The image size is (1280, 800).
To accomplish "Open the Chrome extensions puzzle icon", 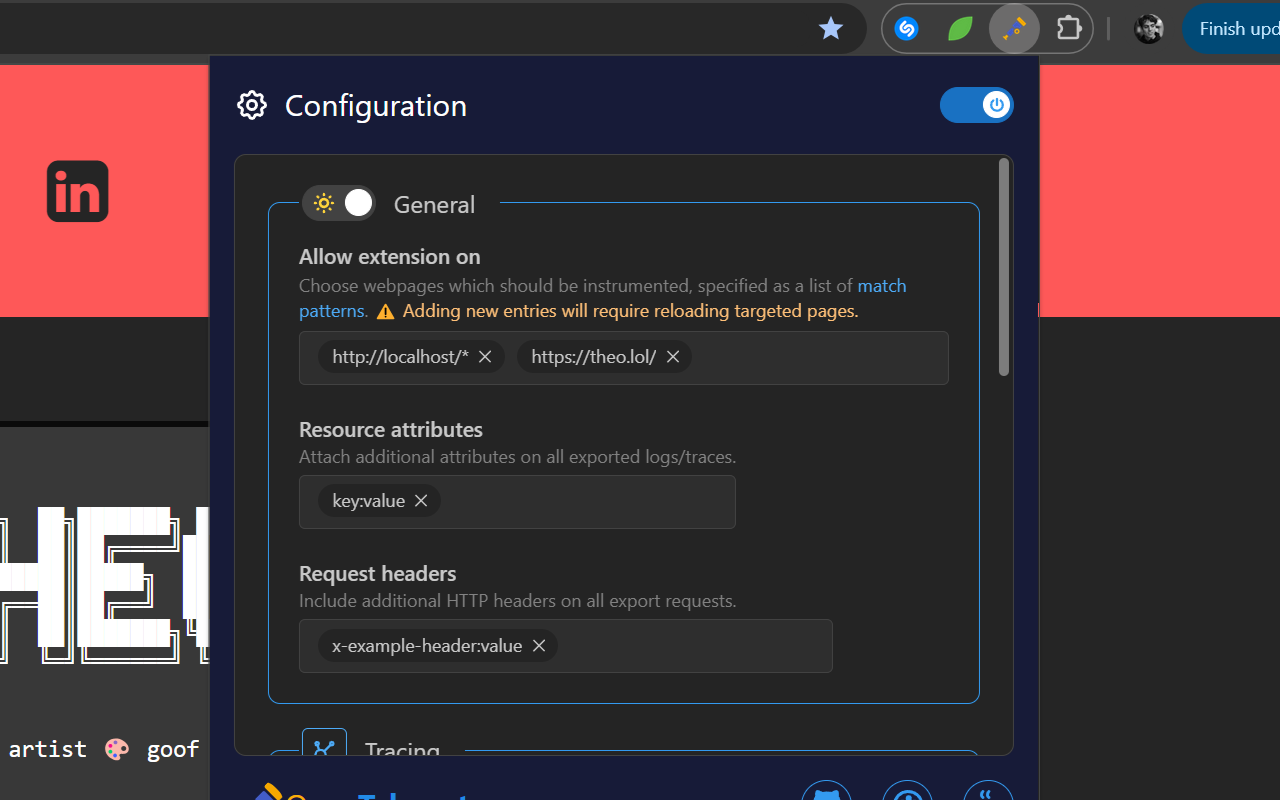I will [x=1068, y=28].
